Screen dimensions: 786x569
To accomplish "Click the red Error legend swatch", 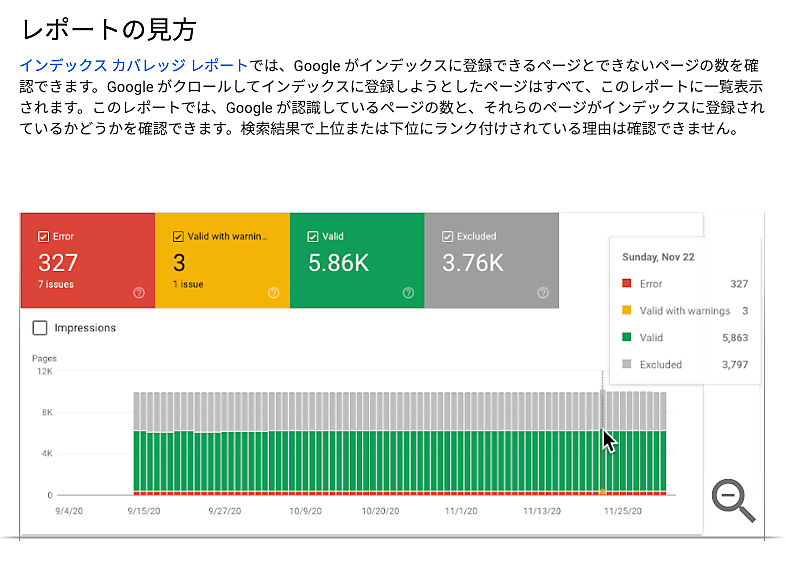I will click(627, 284).
